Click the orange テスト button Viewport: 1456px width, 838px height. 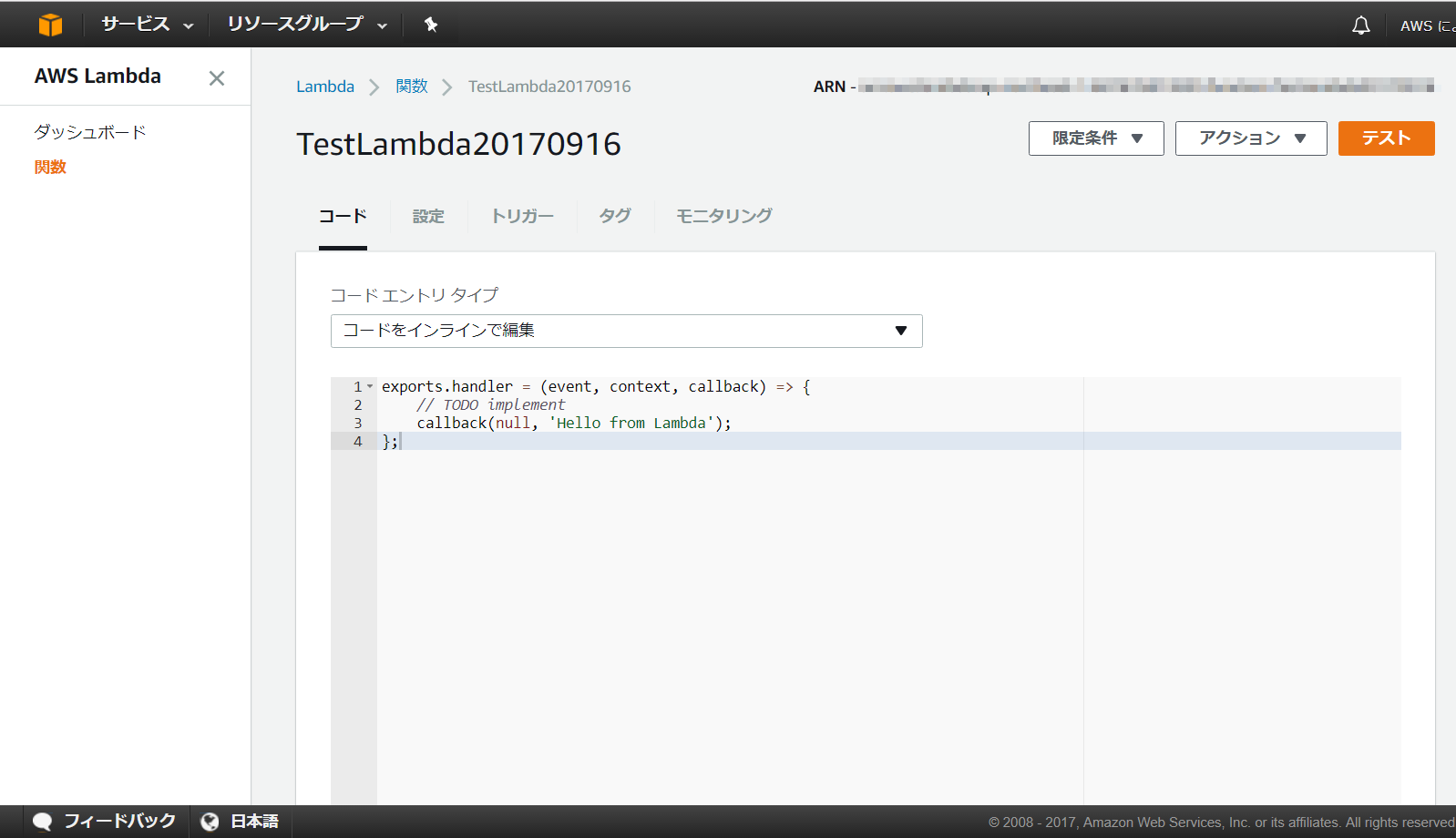[1386, 138]
